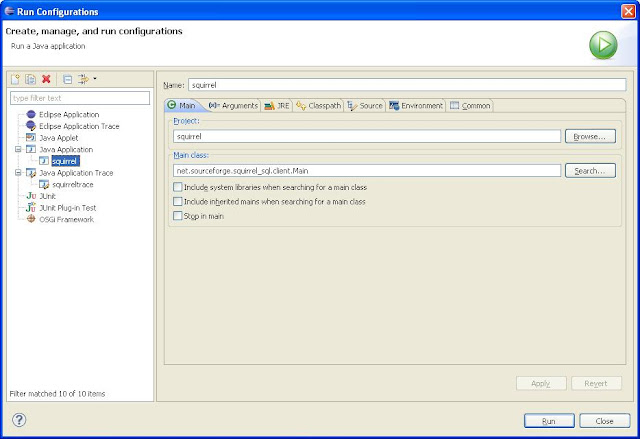
Task: Select Eclipse Application in the tree
Action: pyautogui.click(x=69, y=114)
